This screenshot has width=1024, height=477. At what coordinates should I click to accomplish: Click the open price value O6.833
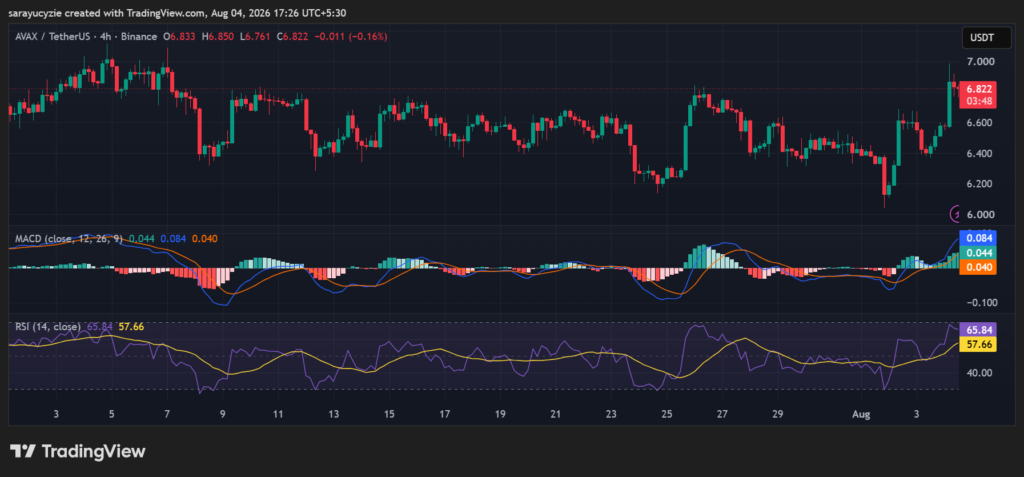click(x=180, y=37)
